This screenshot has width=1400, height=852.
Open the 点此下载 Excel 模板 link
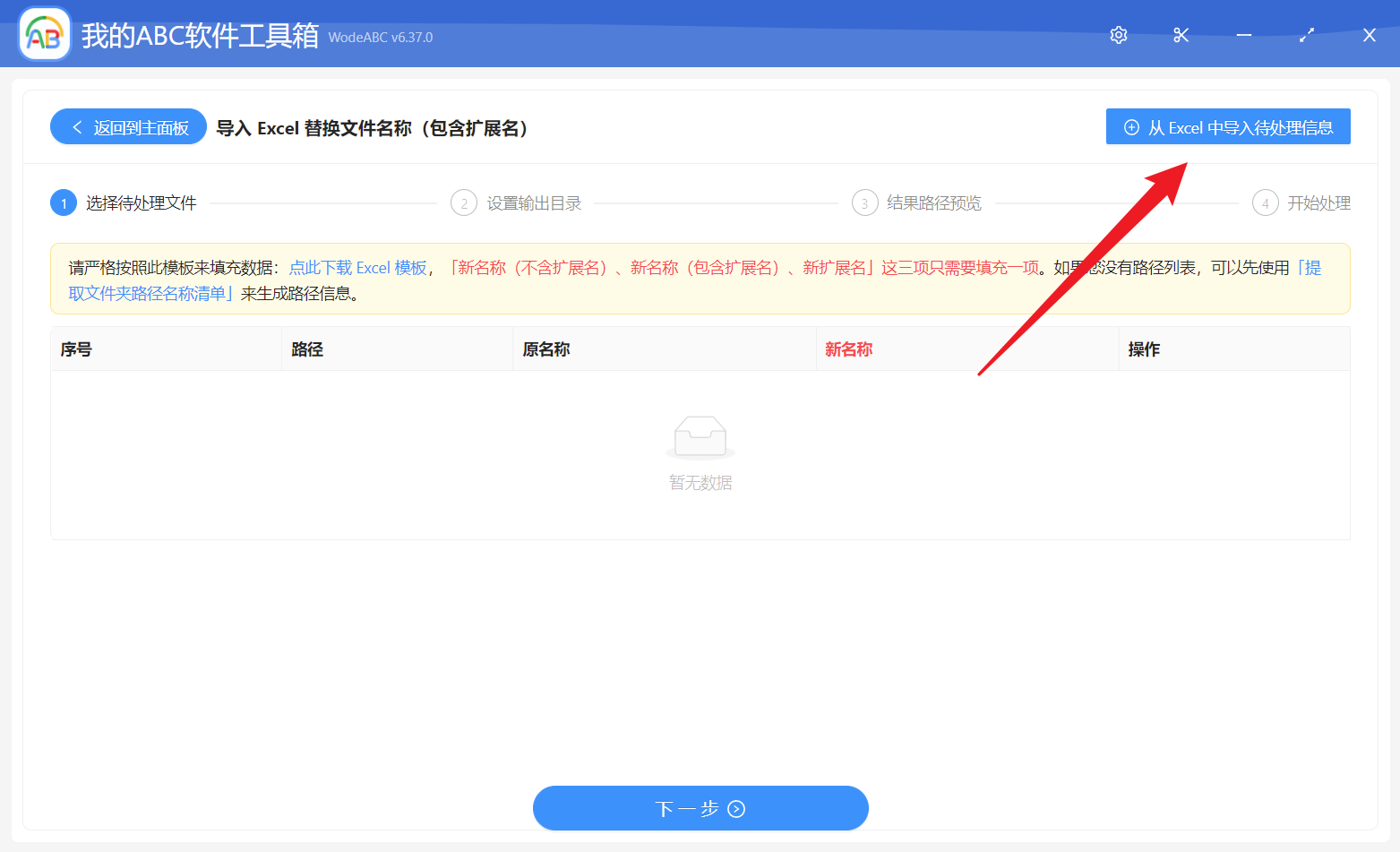click(357, 267)
